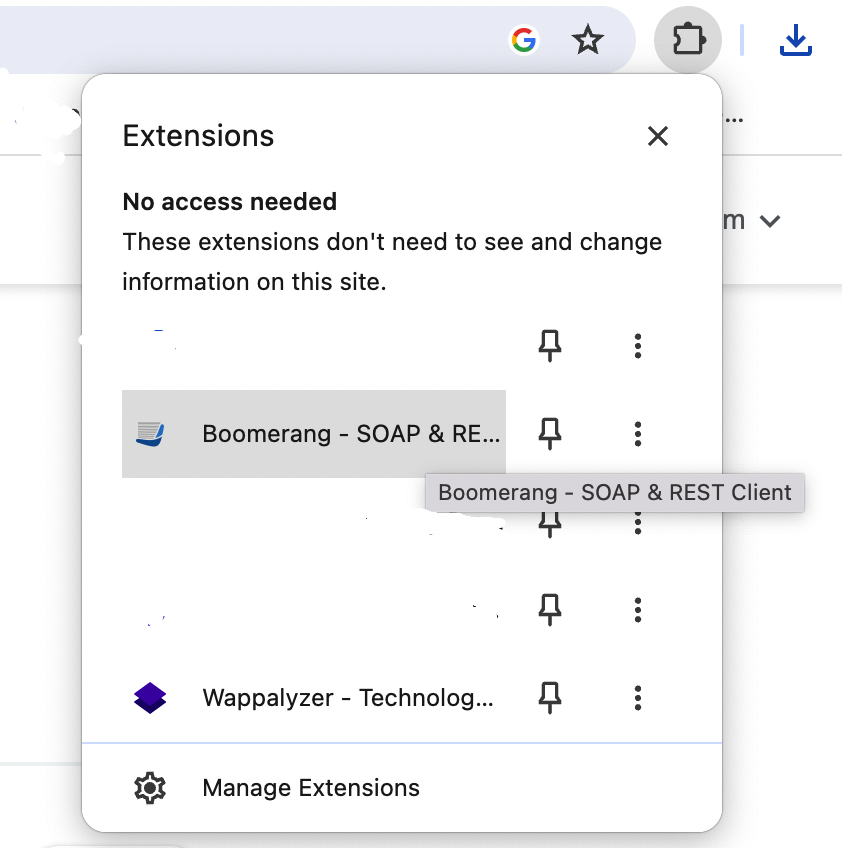Pin the Boomerang extension to toolbar
The height and width of the screenshot is (848, 842).
click(550, 434)
